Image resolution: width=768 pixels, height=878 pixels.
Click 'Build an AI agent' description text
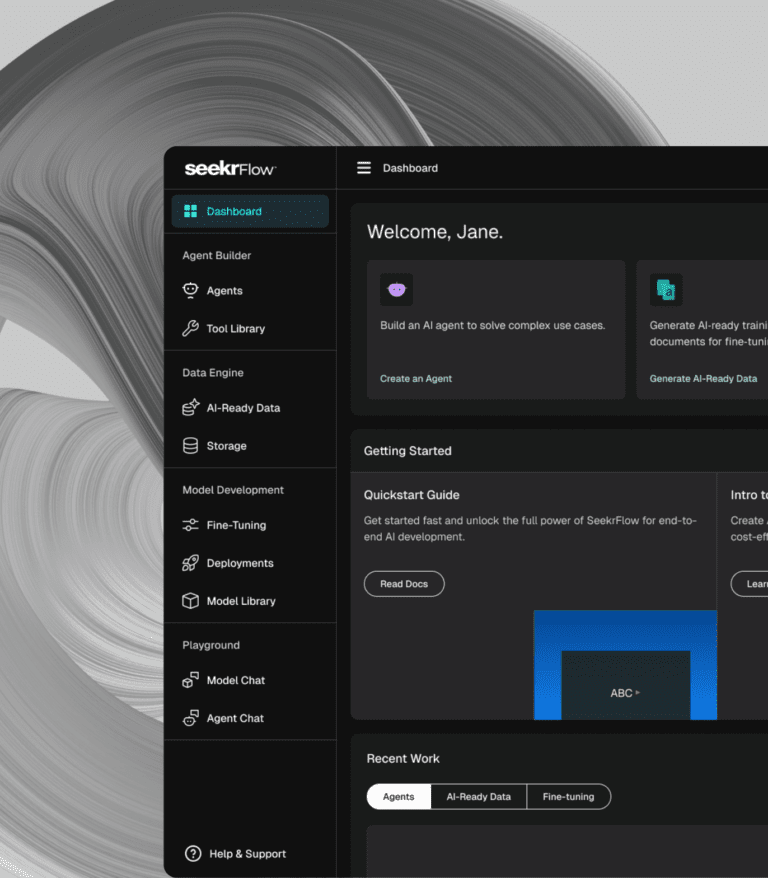pyautogui.click(x=493, y=325)
